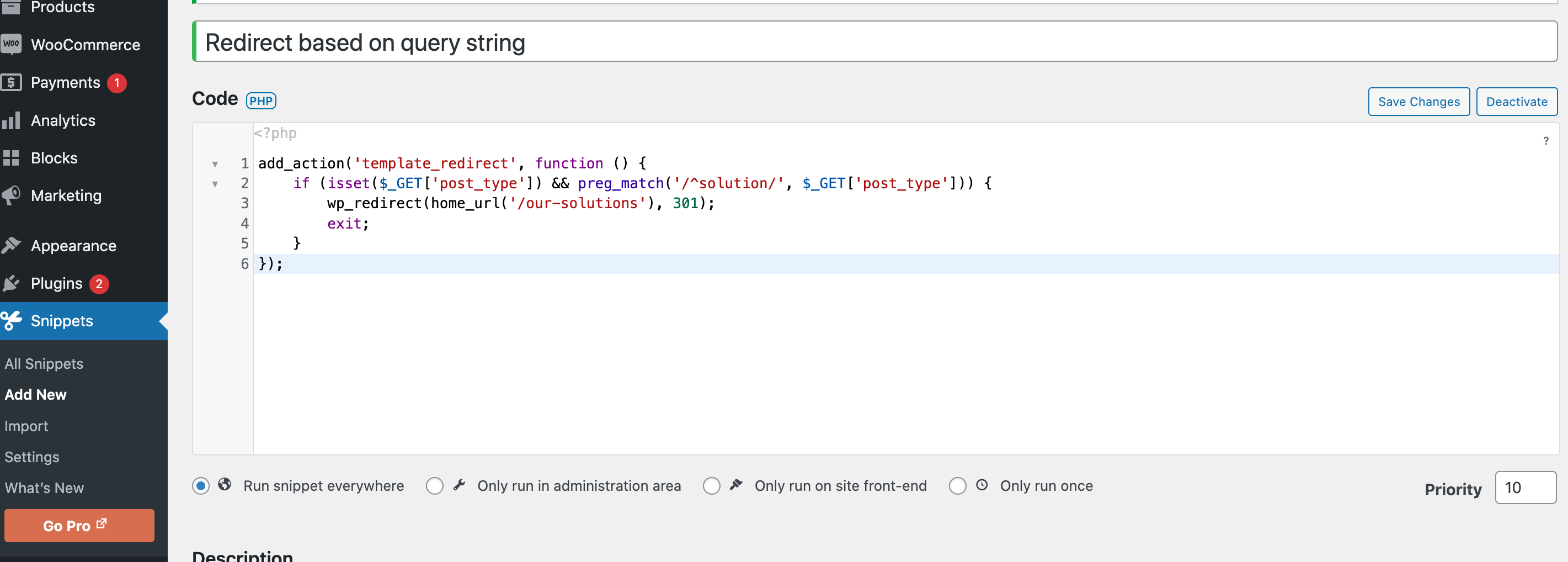Image resolution: width=1568 pixels, height=562 pixels.
Task: Click the Priority label
Action: pyautogui.click(x=1453, y=489)
